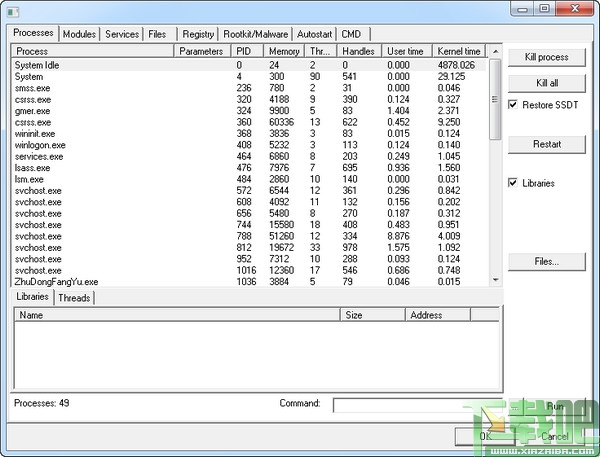The height and width of the screenshot is (457, 600).
Task: Click the GMER app icon in the title bar
Action: point(13,12)
